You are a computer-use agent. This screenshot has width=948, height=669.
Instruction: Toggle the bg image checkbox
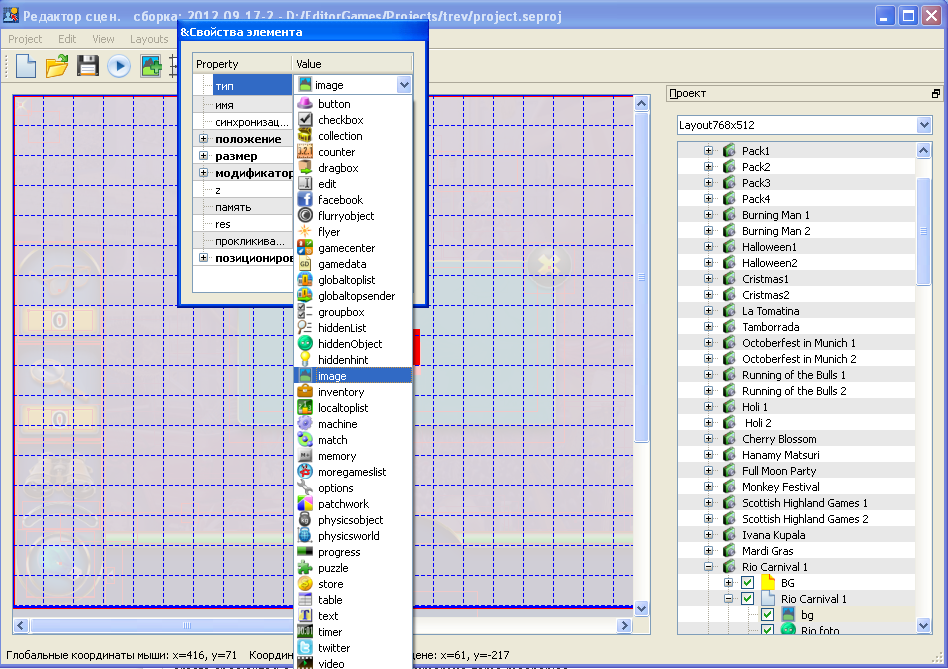click(x=767, y=615)
